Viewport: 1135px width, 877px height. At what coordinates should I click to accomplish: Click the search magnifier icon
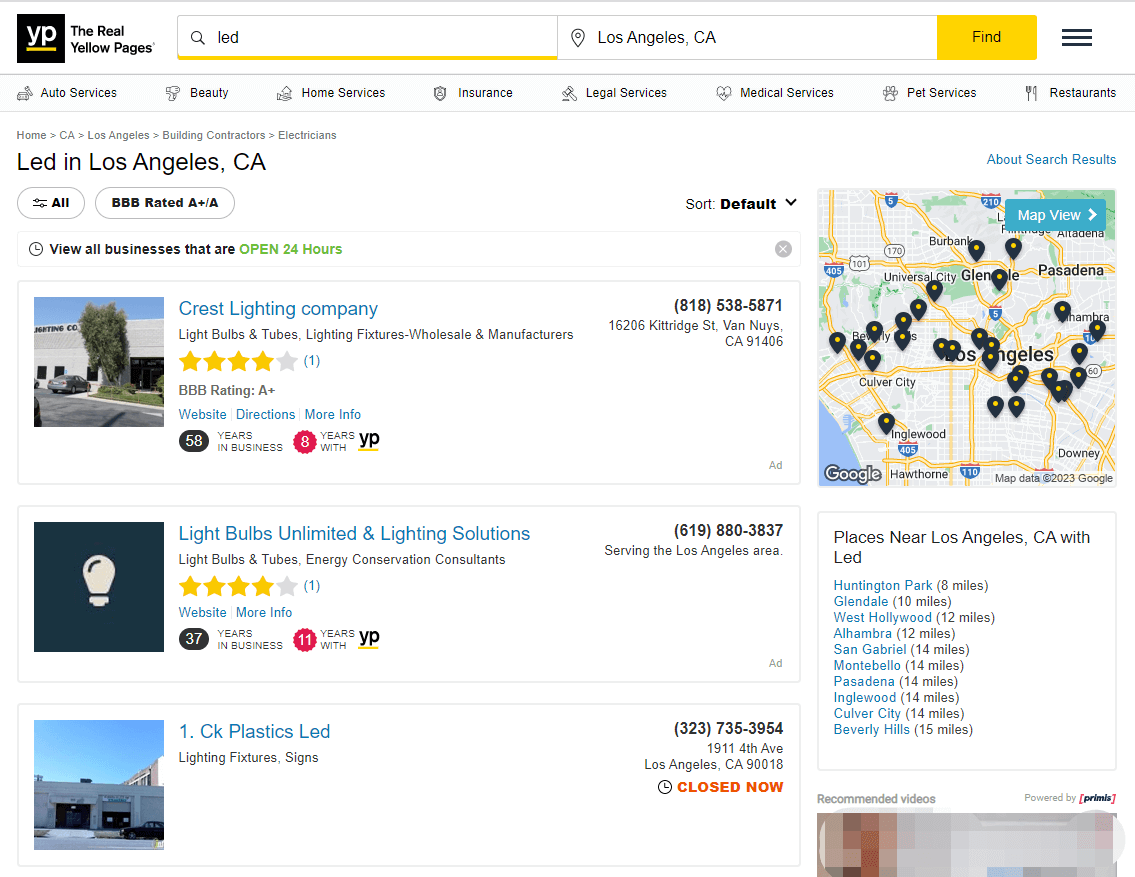point(198,38)
